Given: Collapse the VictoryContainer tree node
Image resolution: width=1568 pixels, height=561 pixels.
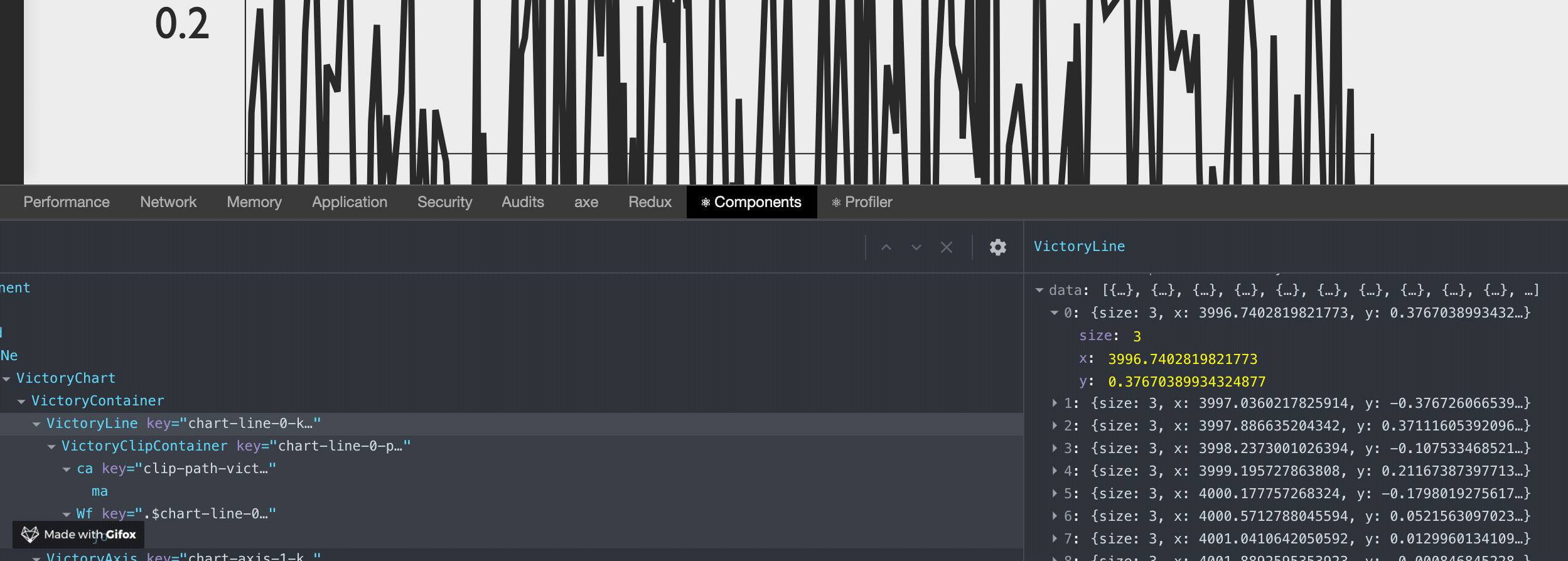Looking at the screenshot, I should pyautogui.click(x=21, y=402).
